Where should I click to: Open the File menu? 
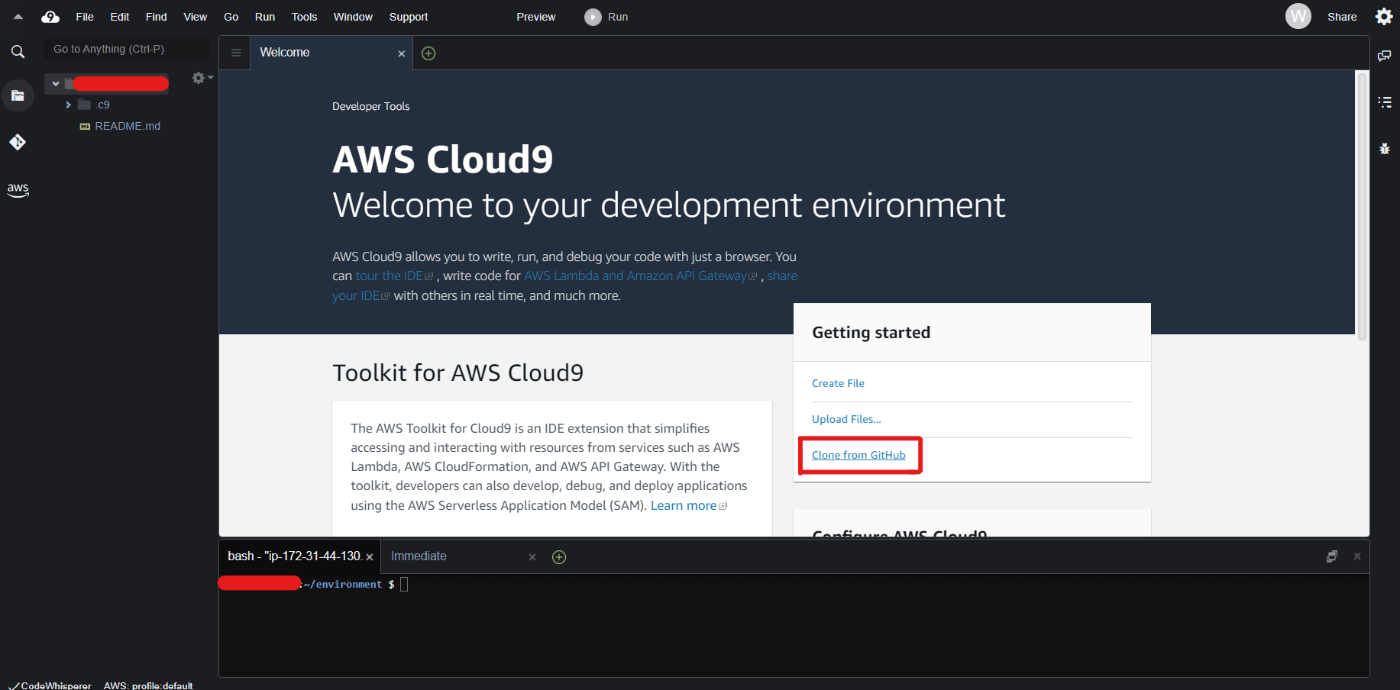point(85,17)
